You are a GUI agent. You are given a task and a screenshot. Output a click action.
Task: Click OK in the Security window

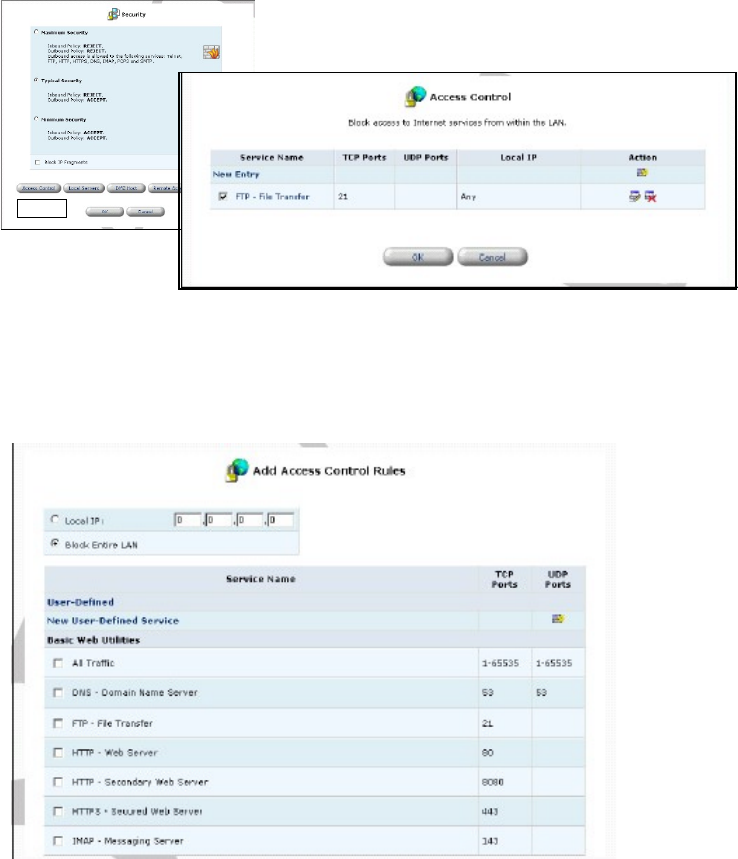pyautogui.click(x=105, y=211)
